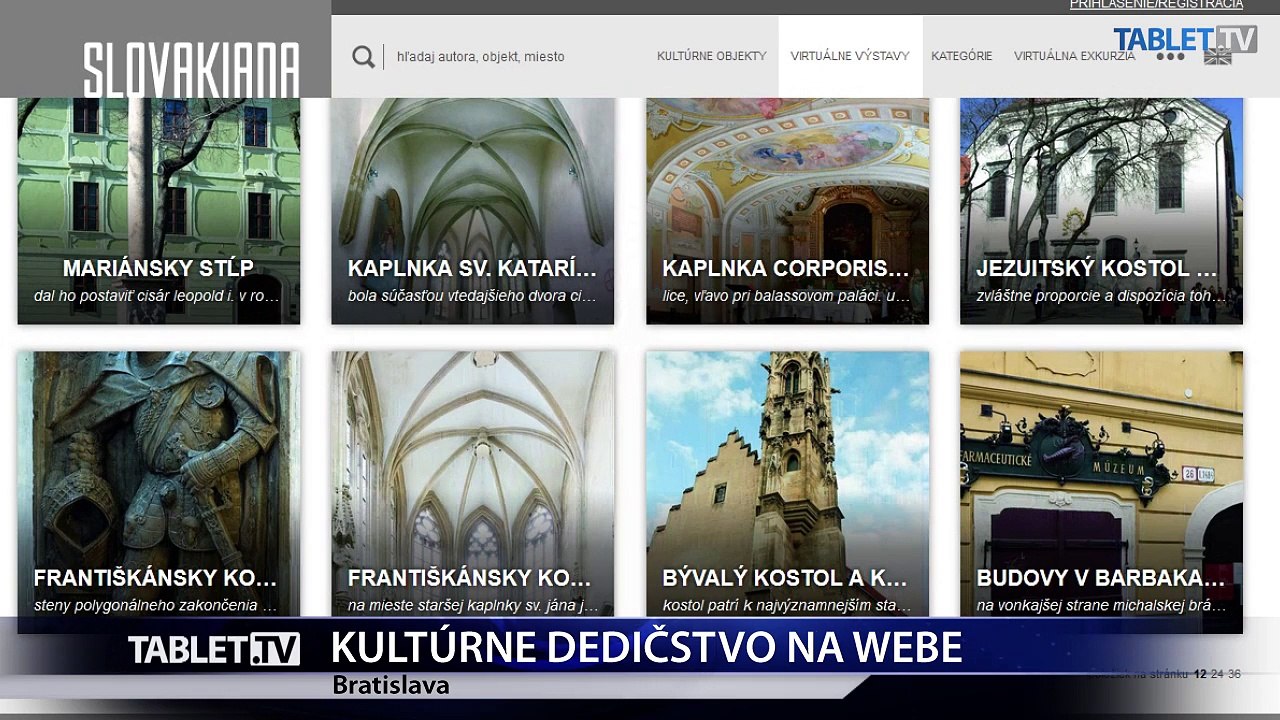Viewport: 1280px width, 720px height.
Task: Click the 'na vonkajšej strane michalskej' description
Action: [x=1101, y=606]
